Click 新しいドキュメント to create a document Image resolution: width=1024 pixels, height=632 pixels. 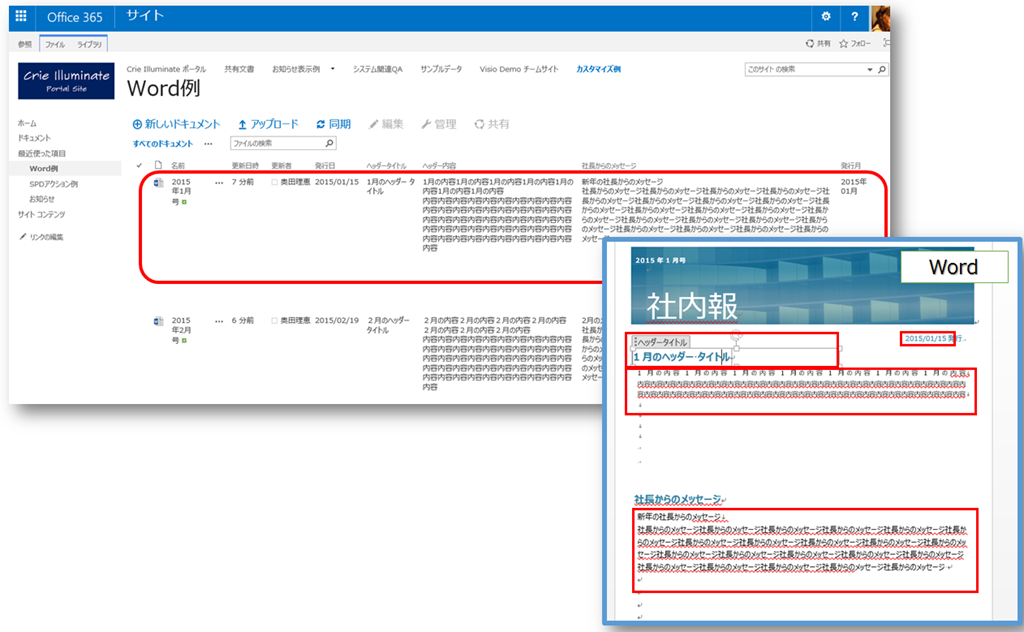point(176,124)
